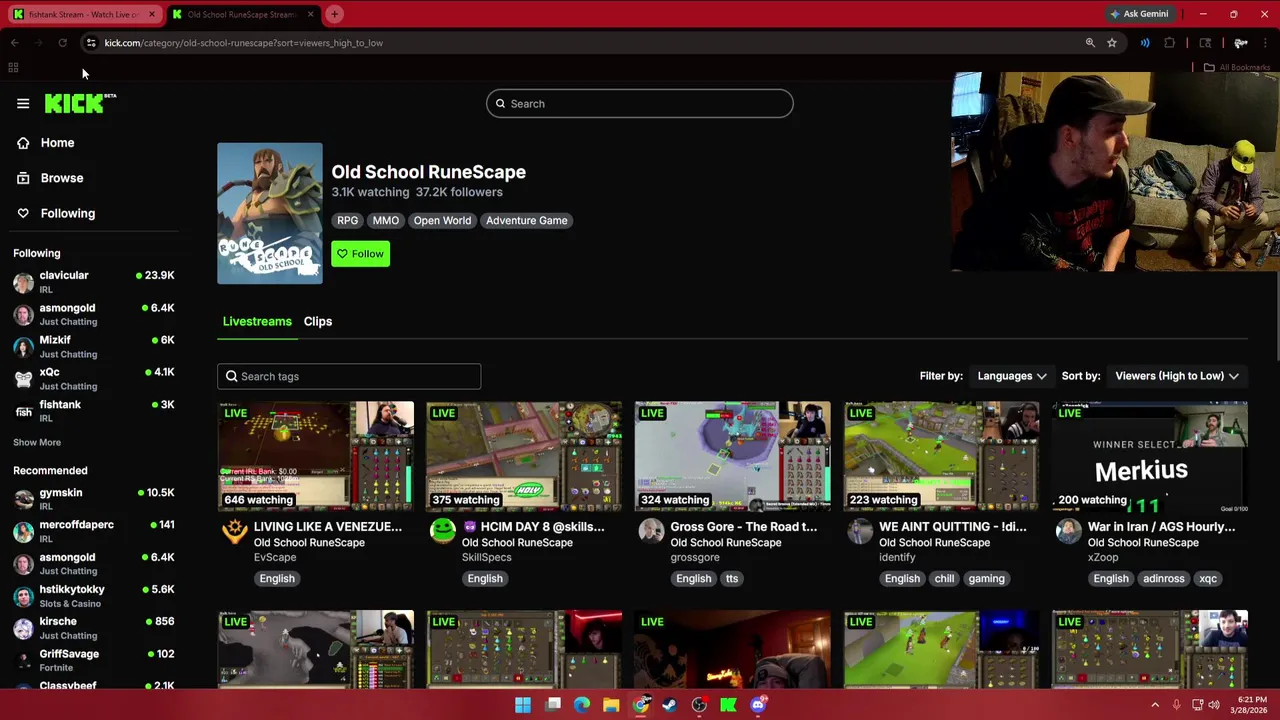Open Discord from the taskbar
Image resolution: width=1280 pixels, height=720 pixels.
tap(758, 705)
